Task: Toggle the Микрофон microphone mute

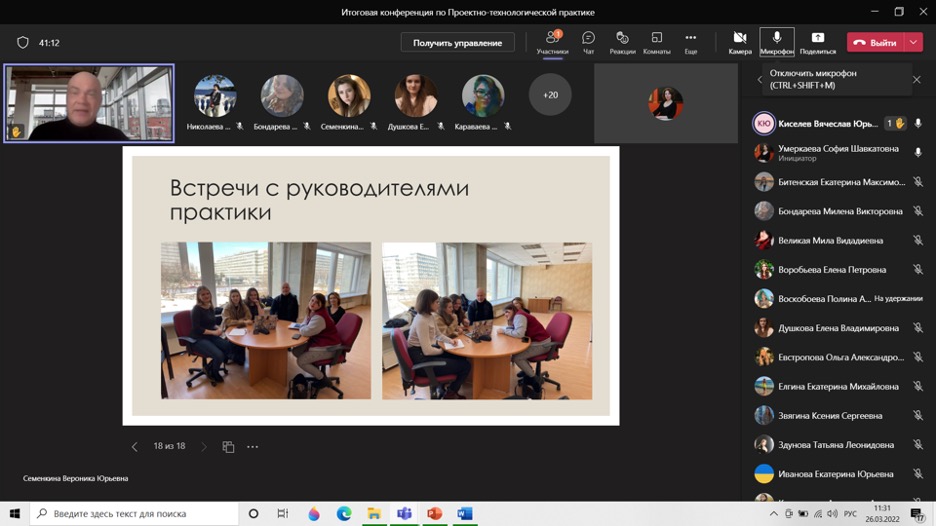Action: coord(777,42)
